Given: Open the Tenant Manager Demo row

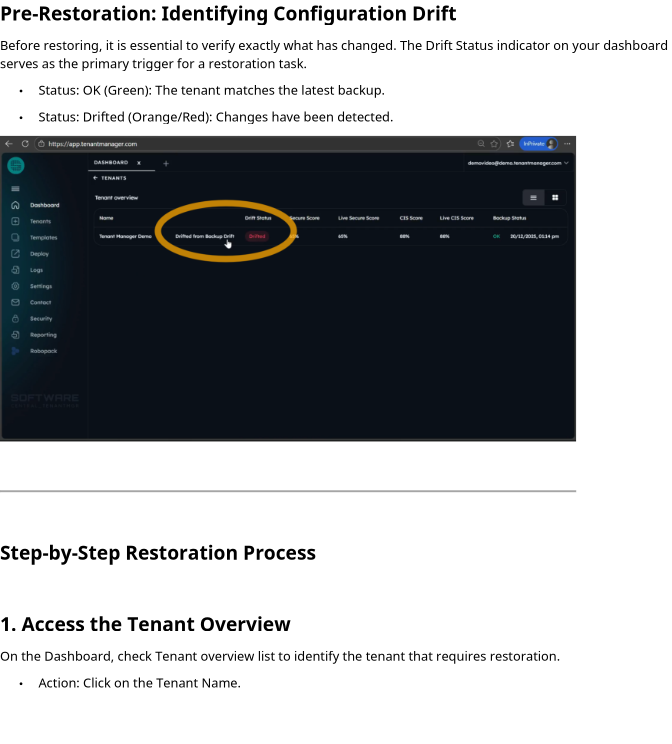Looking at the screenshot, I should pos(125,237).
